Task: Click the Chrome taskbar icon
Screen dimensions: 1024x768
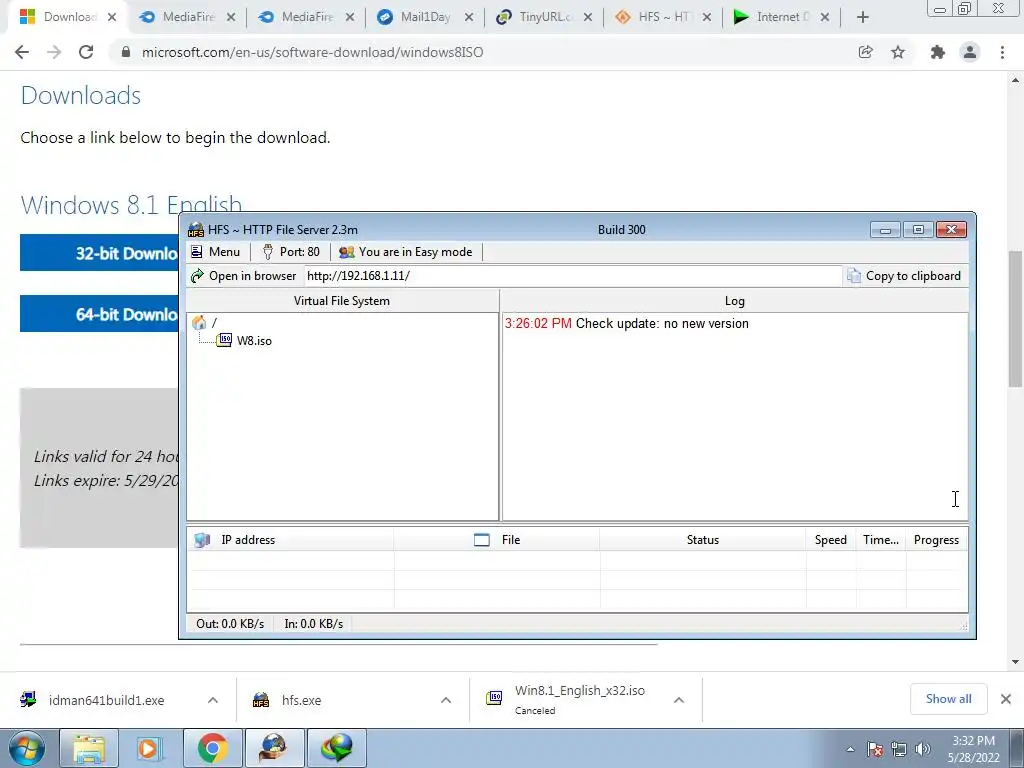Action: [x=212, y=748]
